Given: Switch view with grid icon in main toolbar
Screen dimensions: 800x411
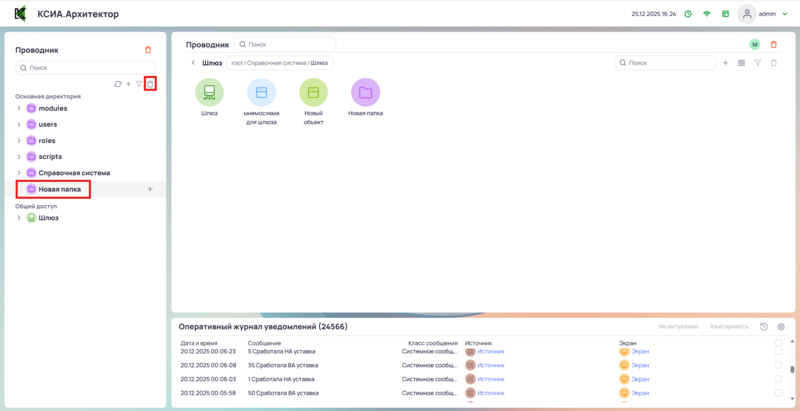Looking at the screenshot, I should tap(741, 63).
